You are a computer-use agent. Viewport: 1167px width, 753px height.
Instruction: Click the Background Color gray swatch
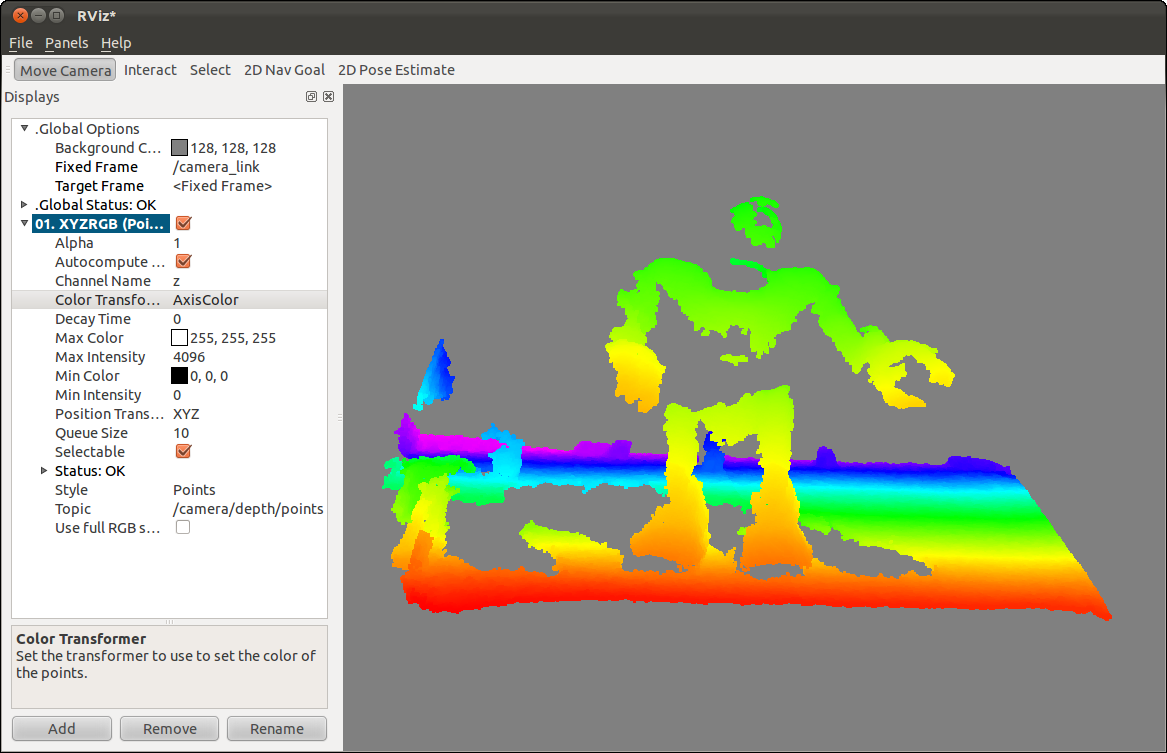tap(180, 148)
